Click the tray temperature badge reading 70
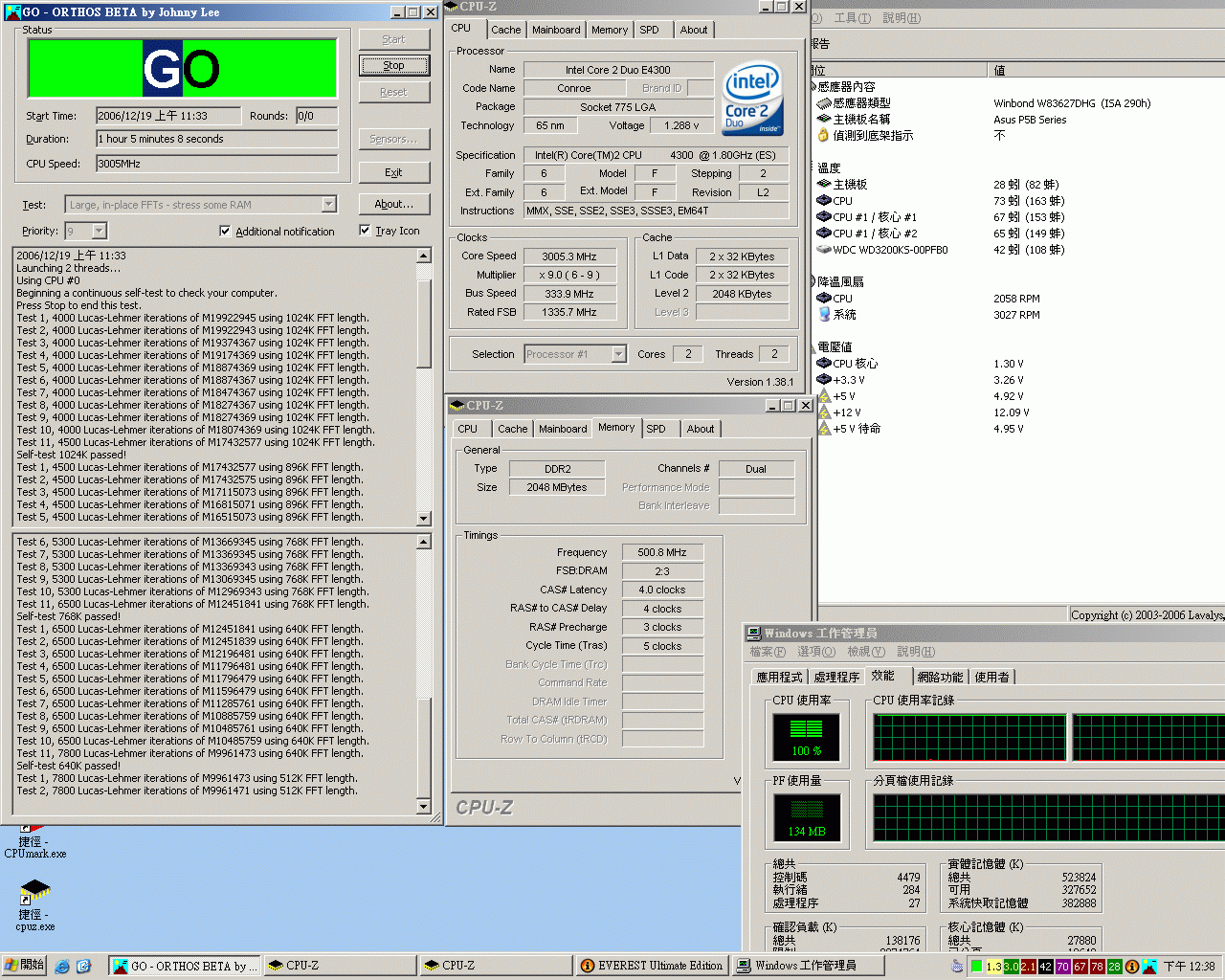 (1063, 967)
